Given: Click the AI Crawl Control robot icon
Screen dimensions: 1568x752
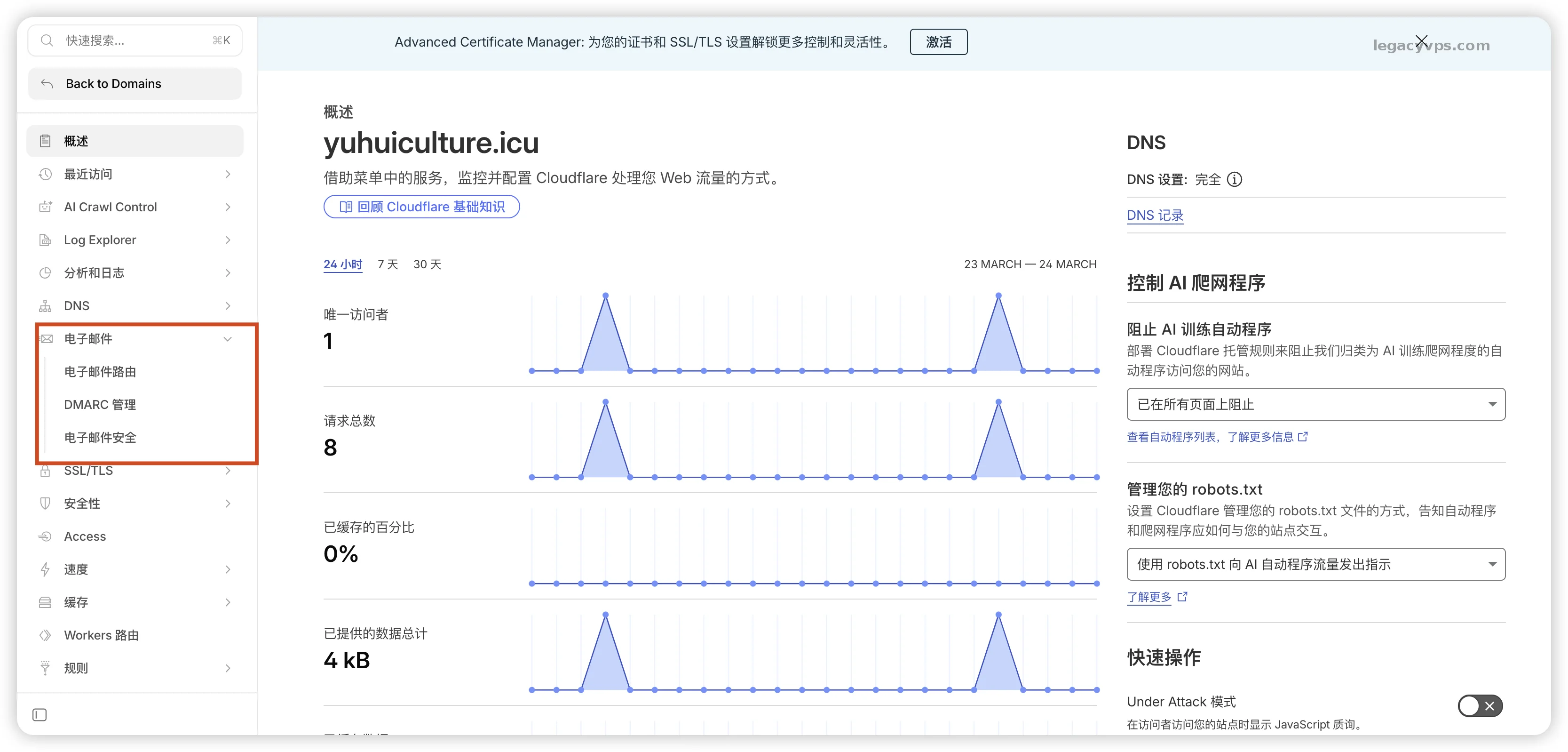Looking at the screenshot, I should coord(45,207).
